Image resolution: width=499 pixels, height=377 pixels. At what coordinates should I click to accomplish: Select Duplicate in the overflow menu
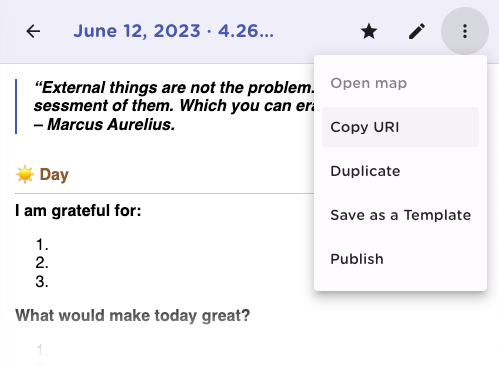(x=400, y=171)
